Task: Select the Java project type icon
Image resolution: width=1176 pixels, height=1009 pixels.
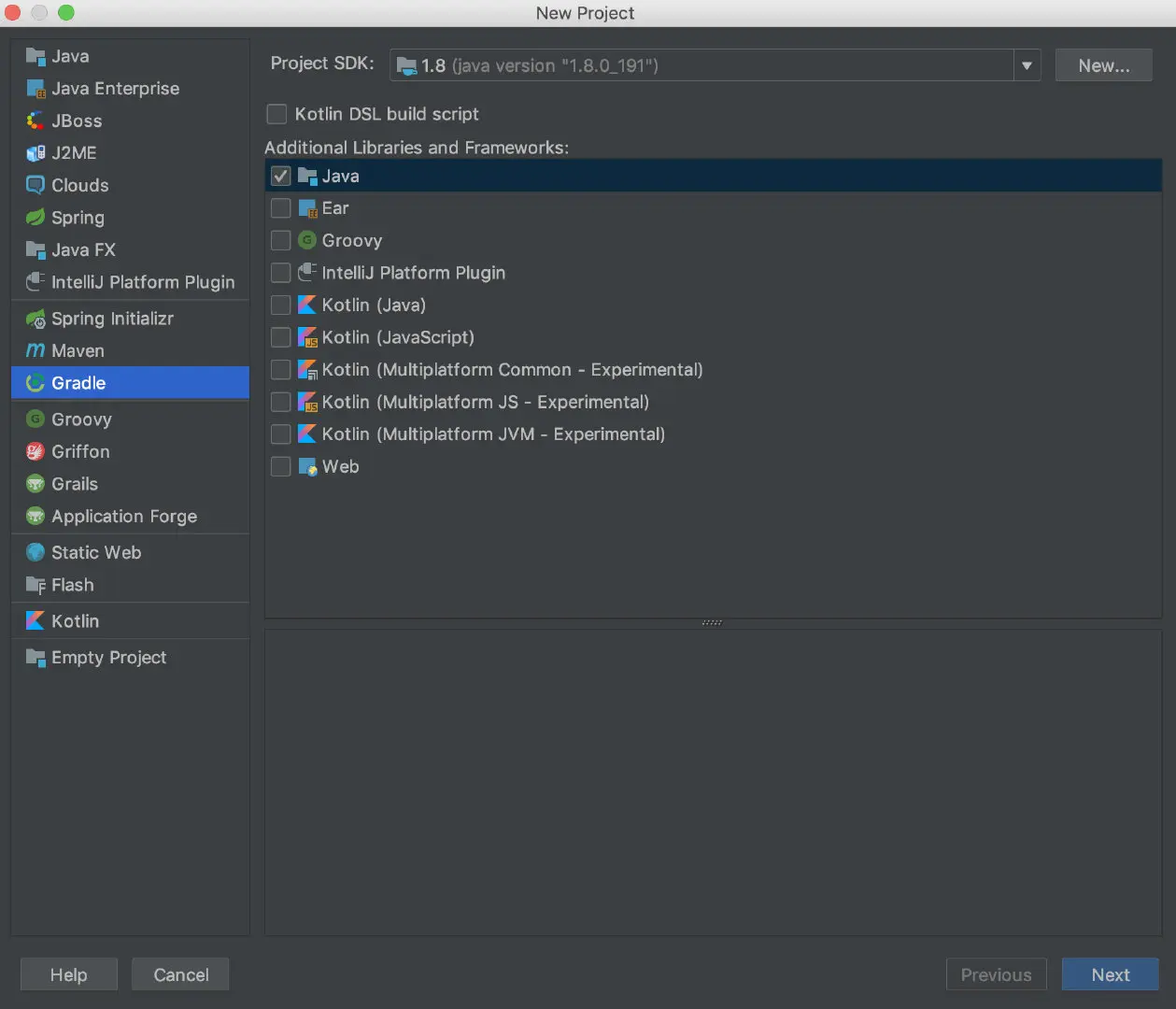Action: pyautogui.click(x=35, y=56)
